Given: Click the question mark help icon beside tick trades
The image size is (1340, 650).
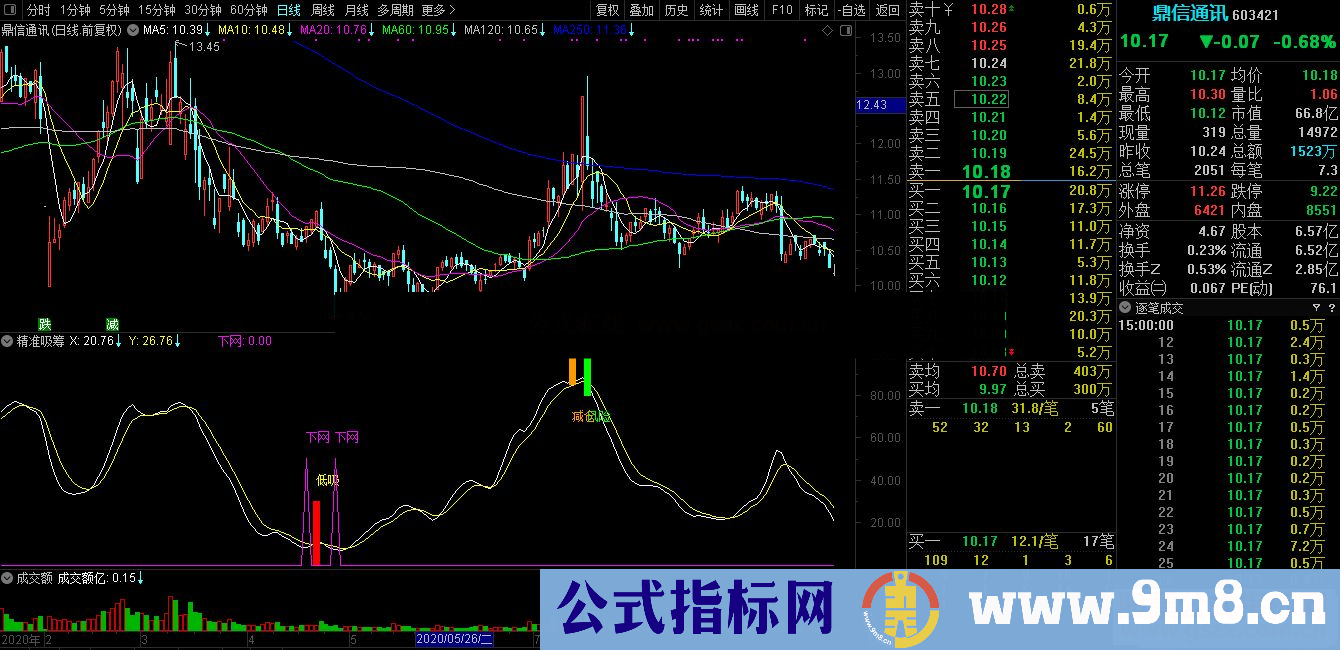Looking at the screenshot, I should click(x=1332, y=308).
